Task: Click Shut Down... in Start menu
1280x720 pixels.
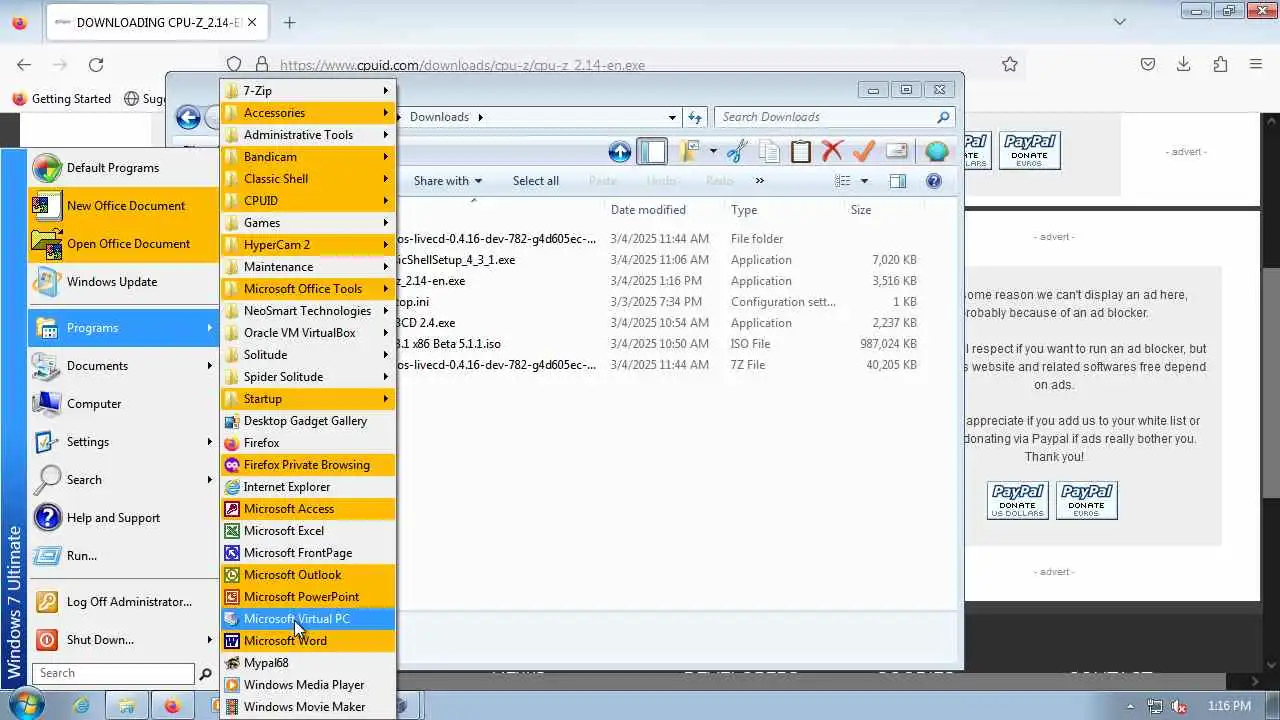Action: [123, 640]
